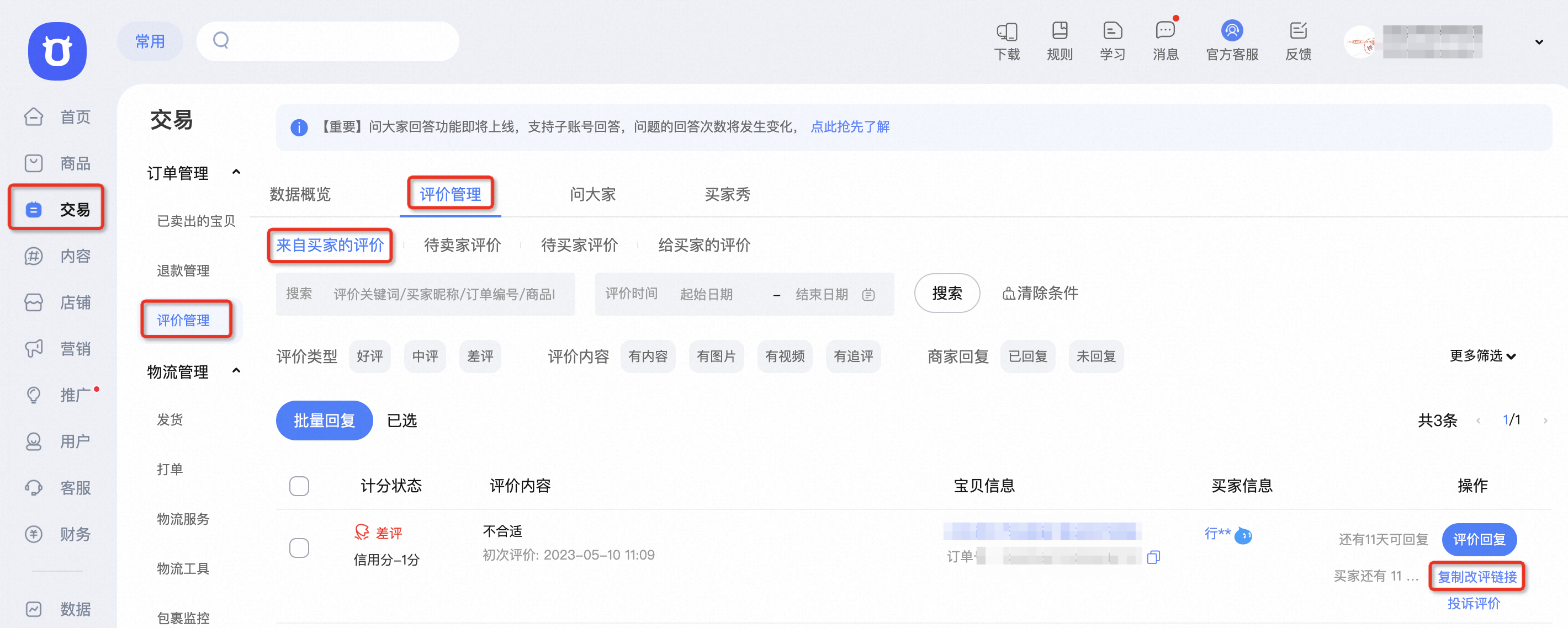Viewport: 1568px width, 628px height.
Task: Open the 规则 rules icon
Action: [1060, 41]
